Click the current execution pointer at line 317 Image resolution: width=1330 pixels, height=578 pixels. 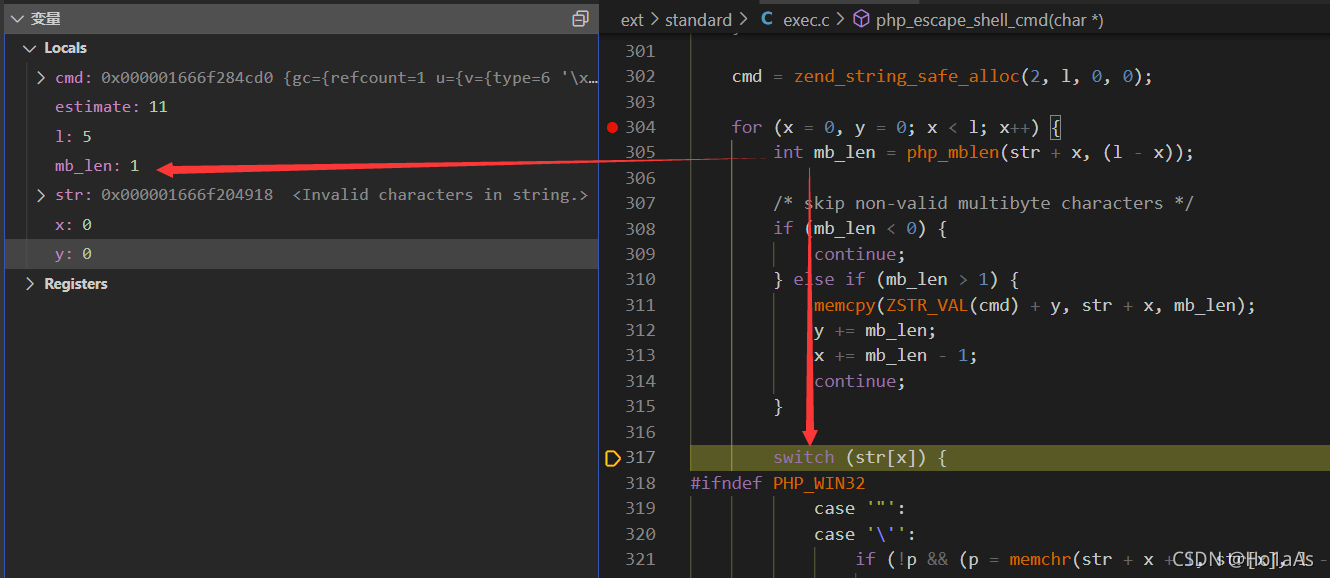tap(612, 458)
